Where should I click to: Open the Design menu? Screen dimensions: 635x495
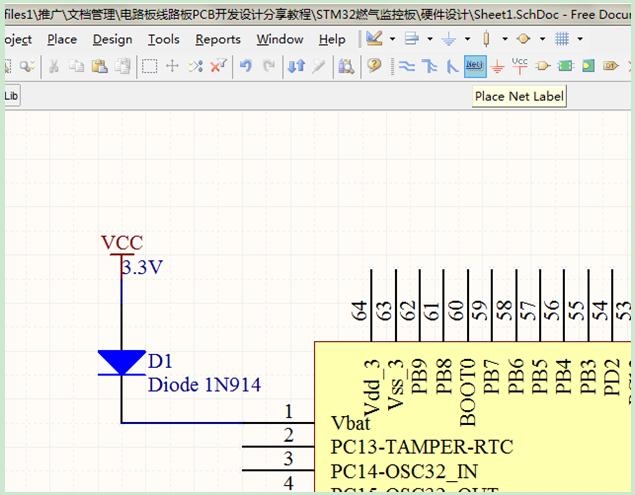coord(112,39)
